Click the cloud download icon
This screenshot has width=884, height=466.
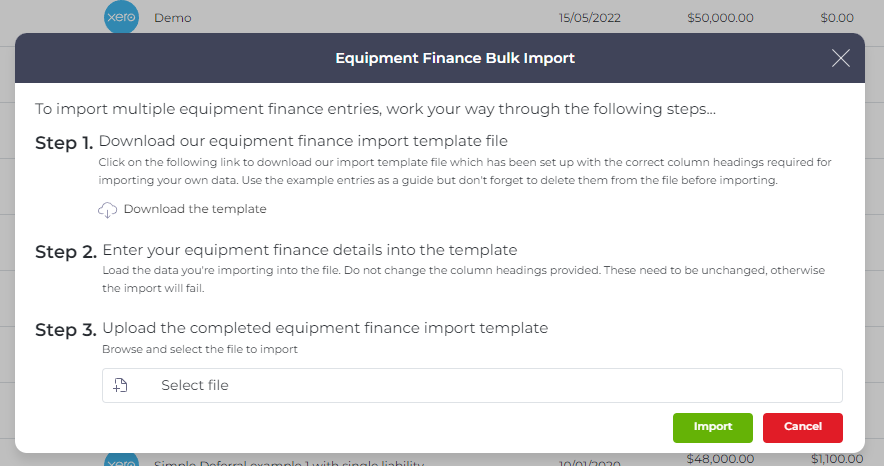[x=107, y=210]
